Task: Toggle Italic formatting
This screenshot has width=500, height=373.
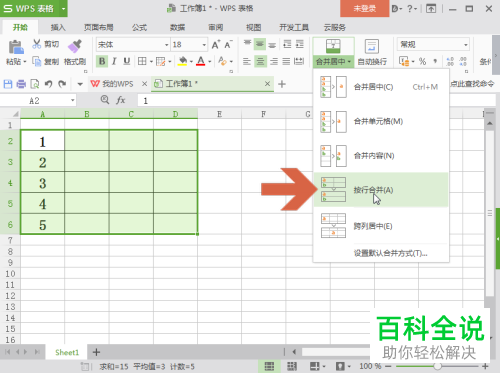Action: click(114, 61)
